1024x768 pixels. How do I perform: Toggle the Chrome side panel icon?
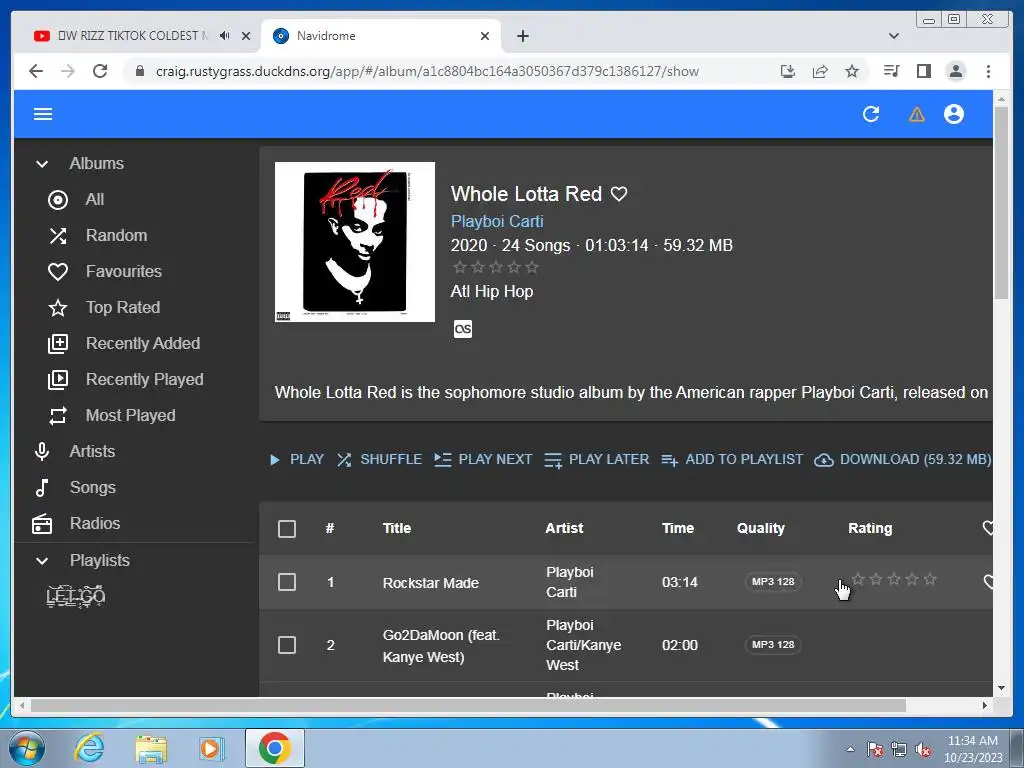(923, 71)
